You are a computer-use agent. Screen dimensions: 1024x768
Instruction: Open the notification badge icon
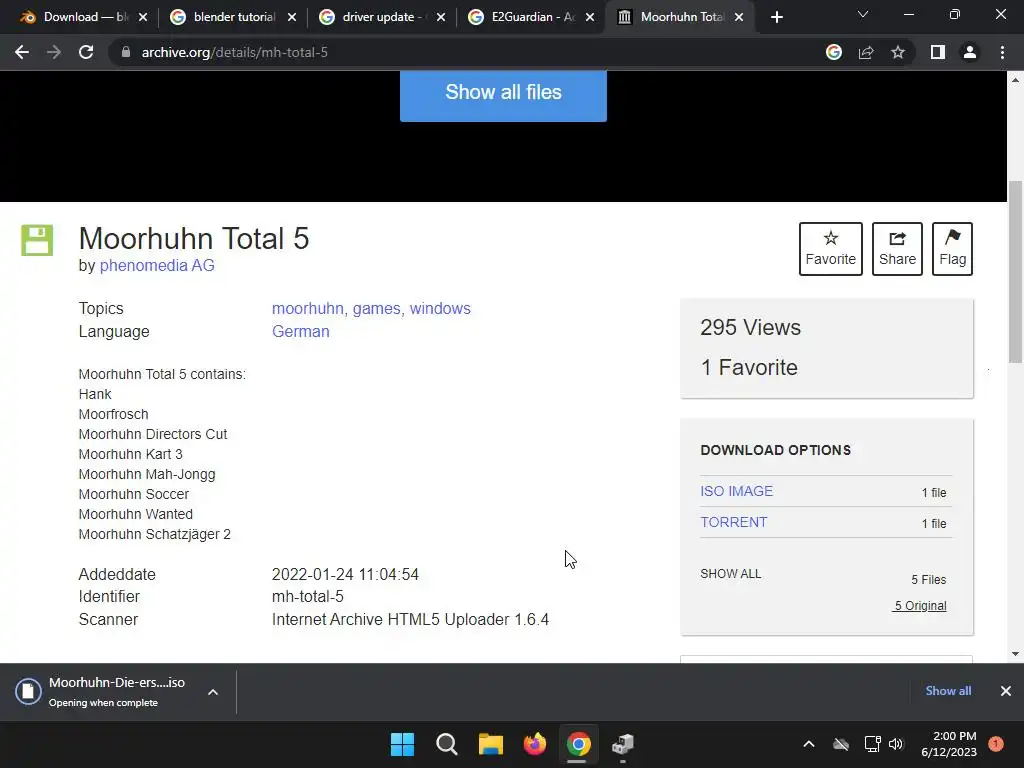[996, 744]
